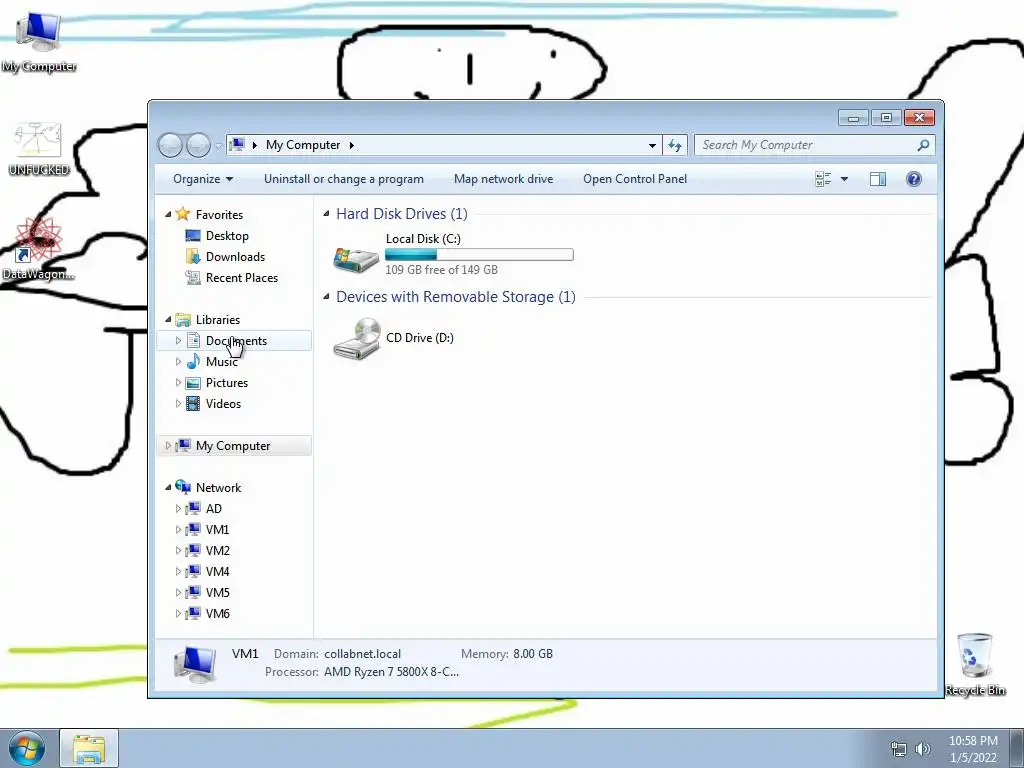
Task: Click the search magnifier icon
Action: coord(923,145)
